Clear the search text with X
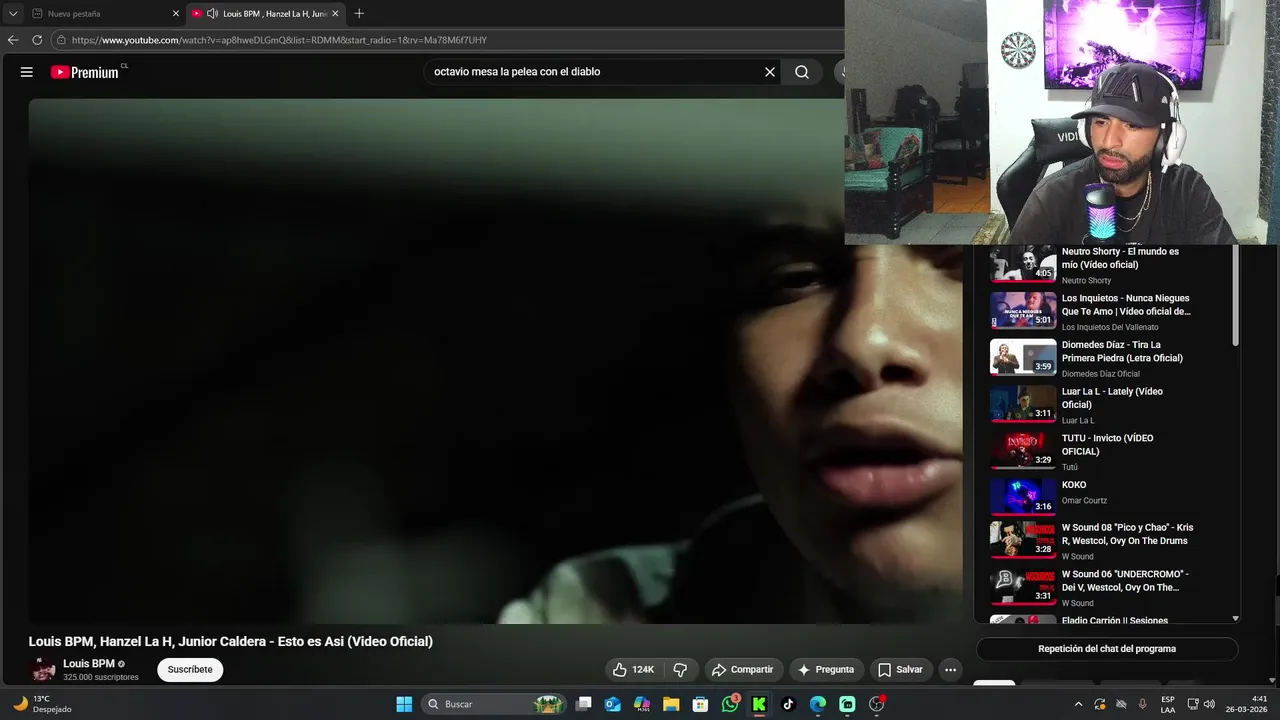Viewport: 1280px width, 720px height. coord(770,72)
